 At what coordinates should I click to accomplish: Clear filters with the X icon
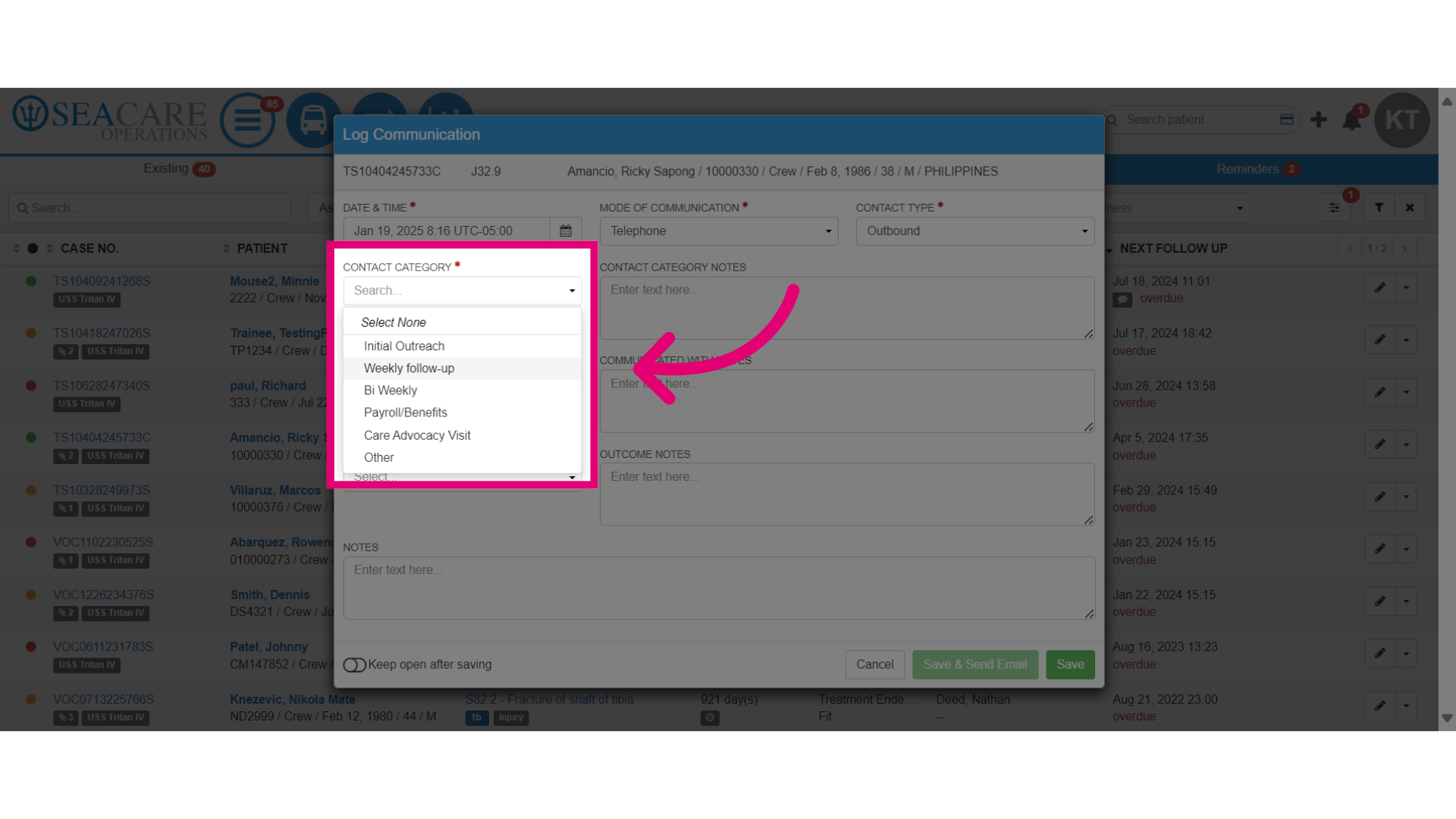pos(1410,208)
